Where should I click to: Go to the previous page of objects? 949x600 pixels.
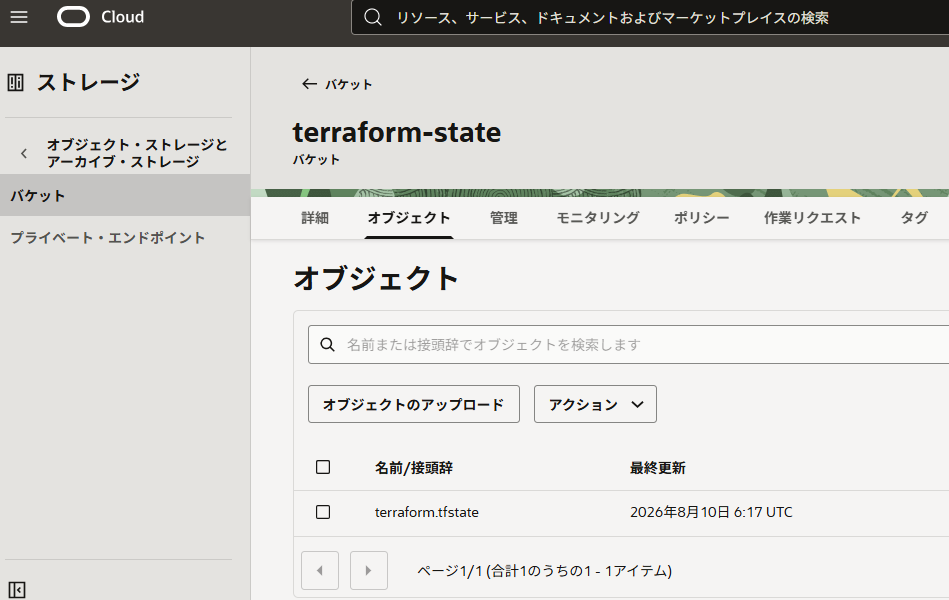pyautogui.click(x=320, y=570)
